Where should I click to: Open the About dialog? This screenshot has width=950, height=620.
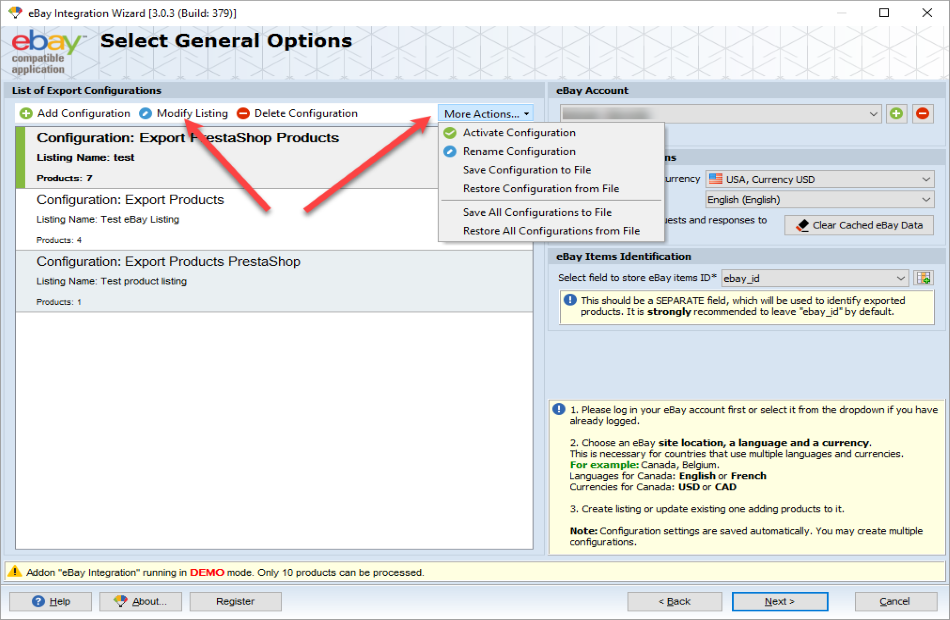[141, 601]
